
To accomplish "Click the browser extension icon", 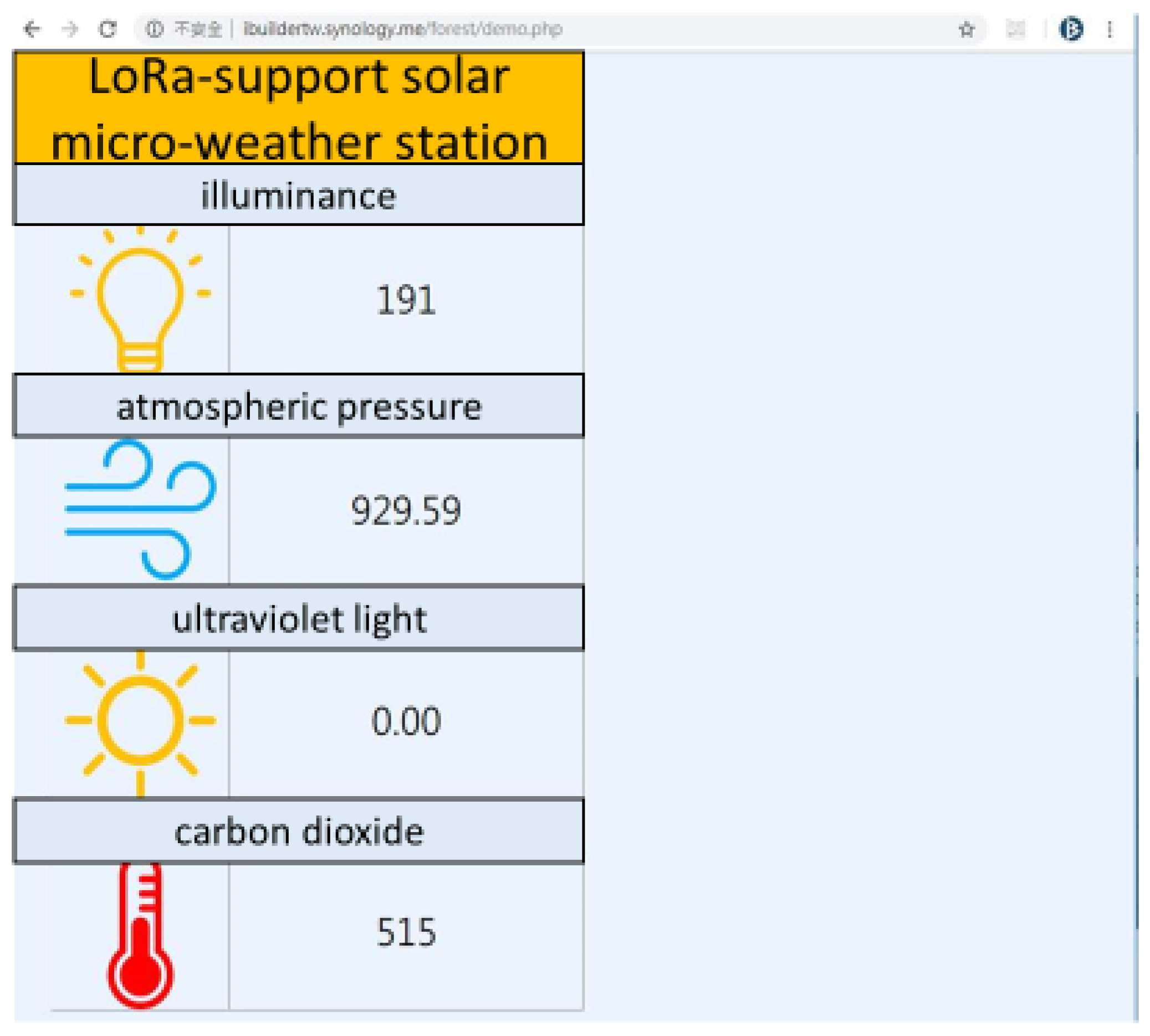I will tap(1016, 28).
